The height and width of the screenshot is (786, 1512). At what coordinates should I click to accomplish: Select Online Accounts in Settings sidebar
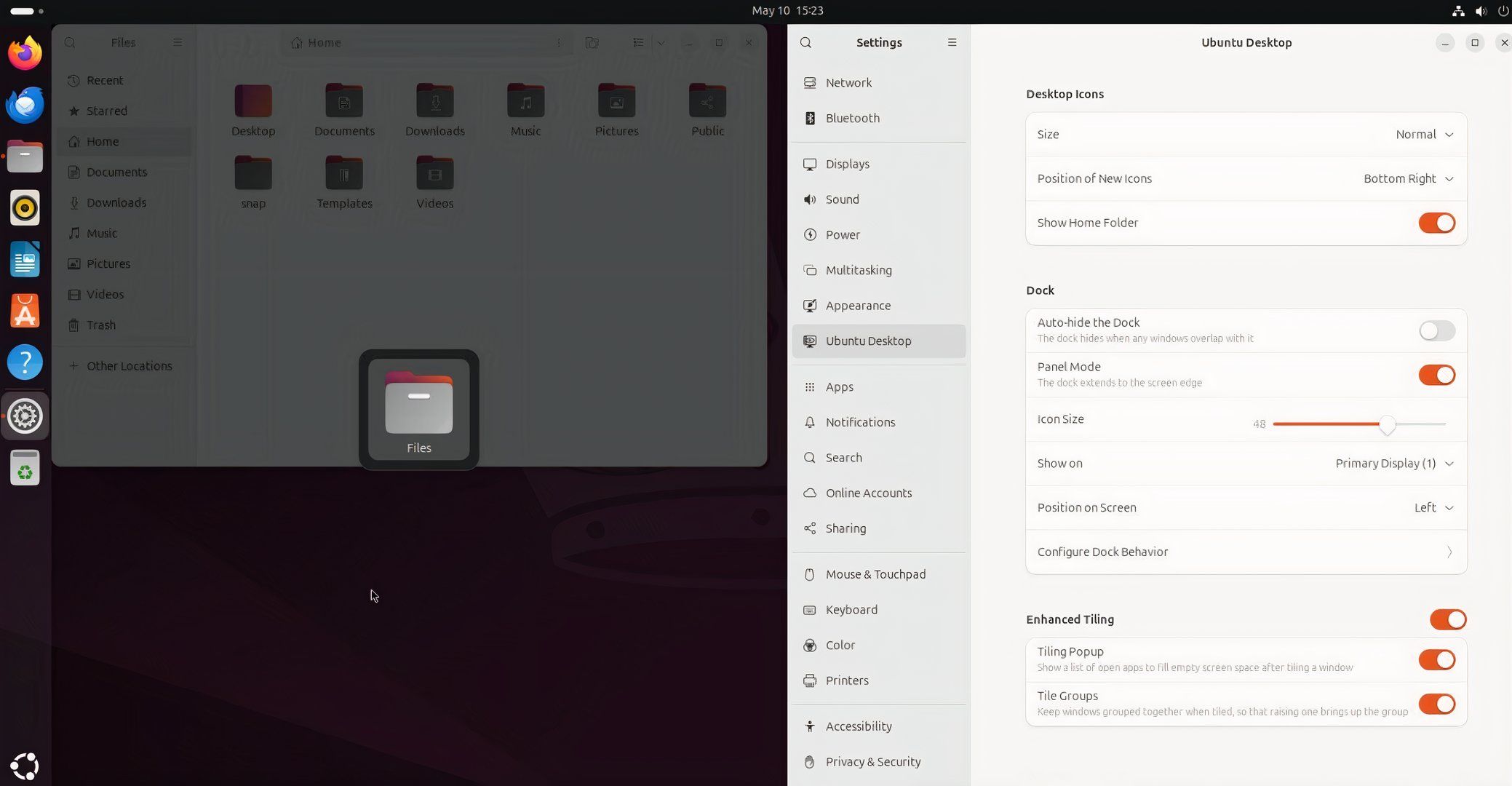pyautogui.click(x=879, y=493)
